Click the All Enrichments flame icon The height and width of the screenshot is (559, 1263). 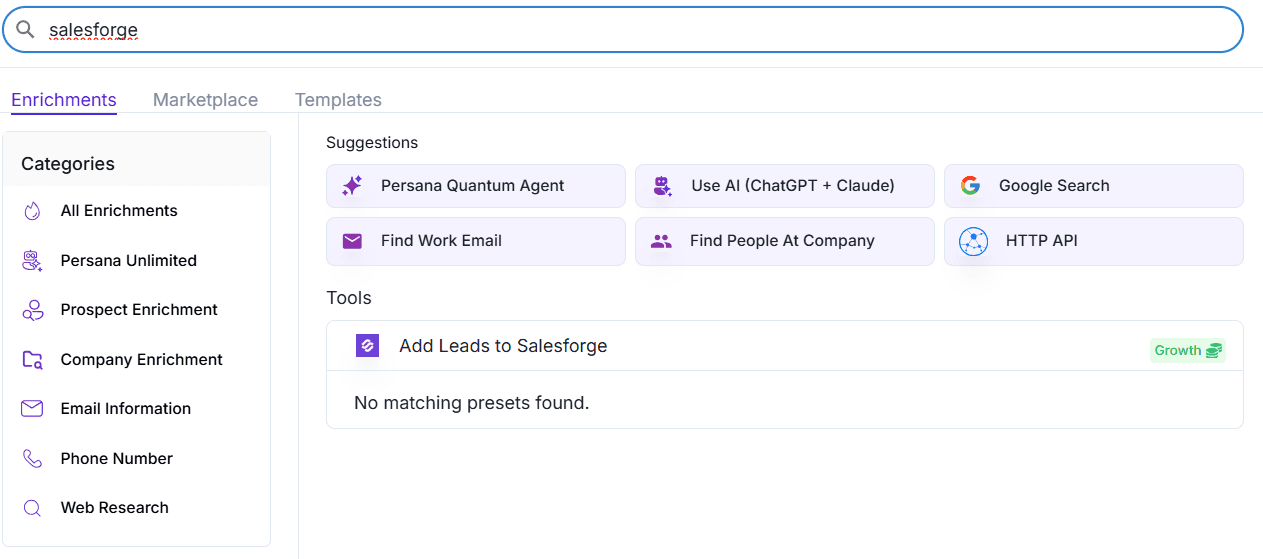[x=32, y=211]
